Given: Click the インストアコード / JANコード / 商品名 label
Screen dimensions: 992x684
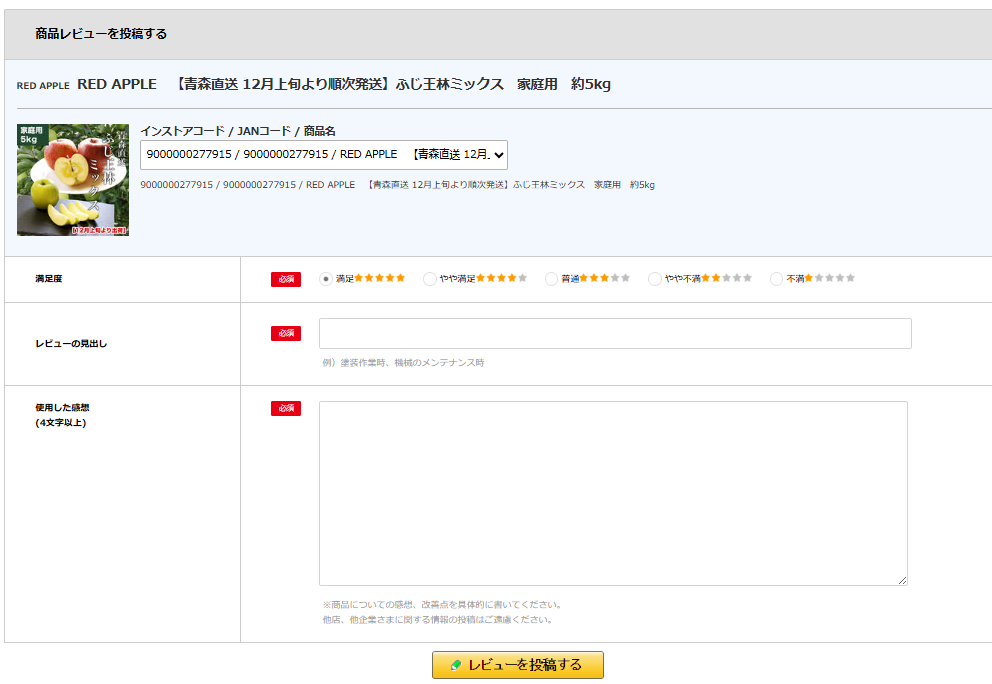Looking at the screenshot, I should pyautogui.click(x=238, y=131).
